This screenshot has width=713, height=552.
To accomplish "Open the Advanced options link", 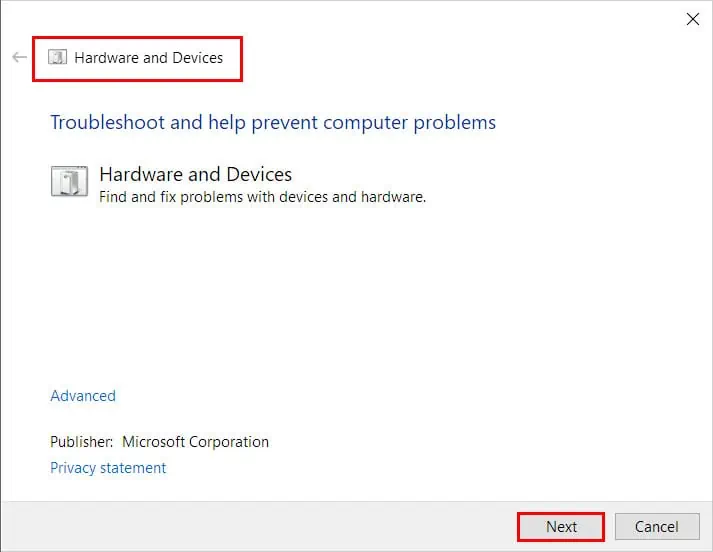I will (x=83, y=396).
